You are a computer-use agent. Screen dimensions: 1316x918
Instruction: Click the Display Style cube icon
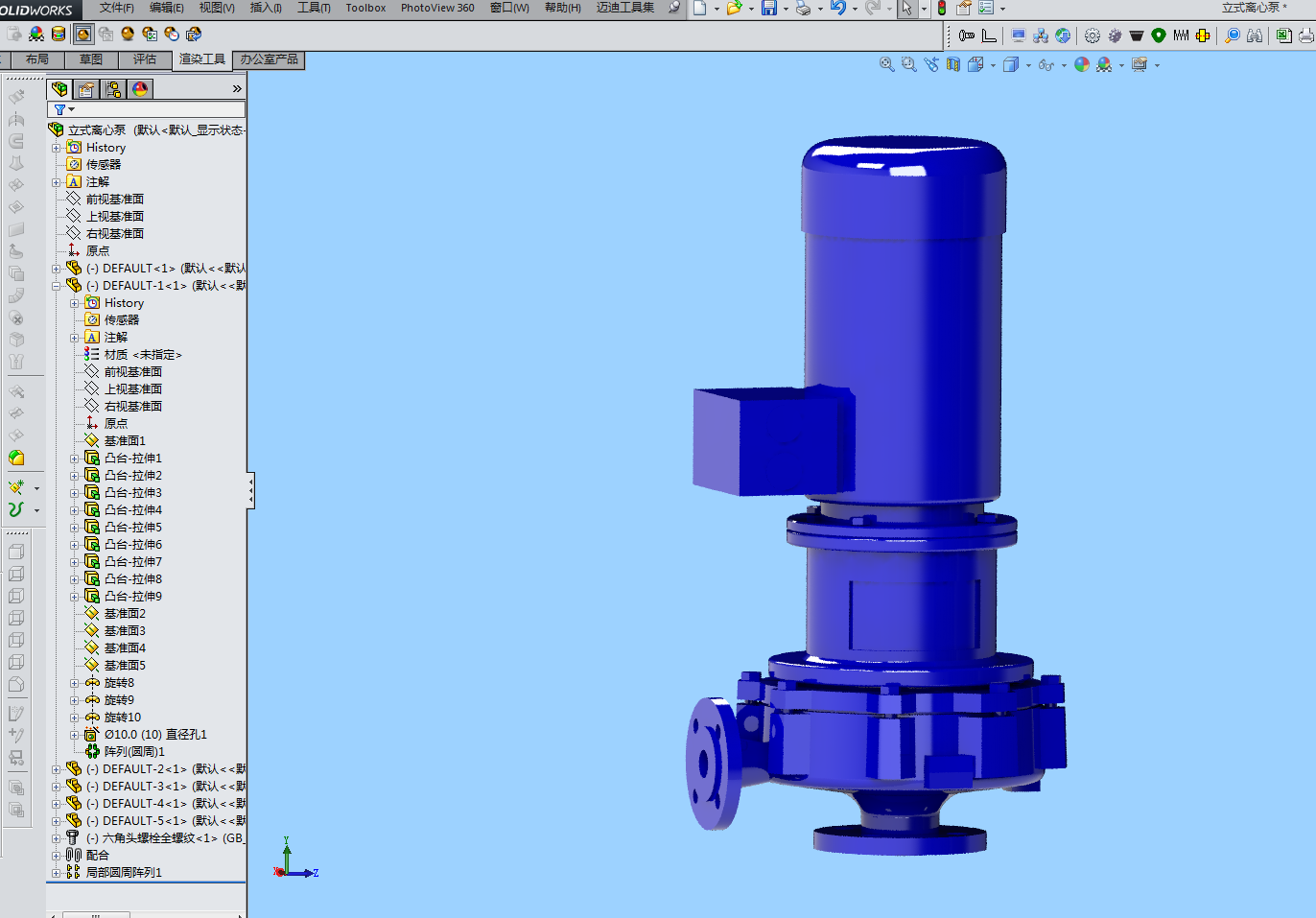click(1010, 64)
